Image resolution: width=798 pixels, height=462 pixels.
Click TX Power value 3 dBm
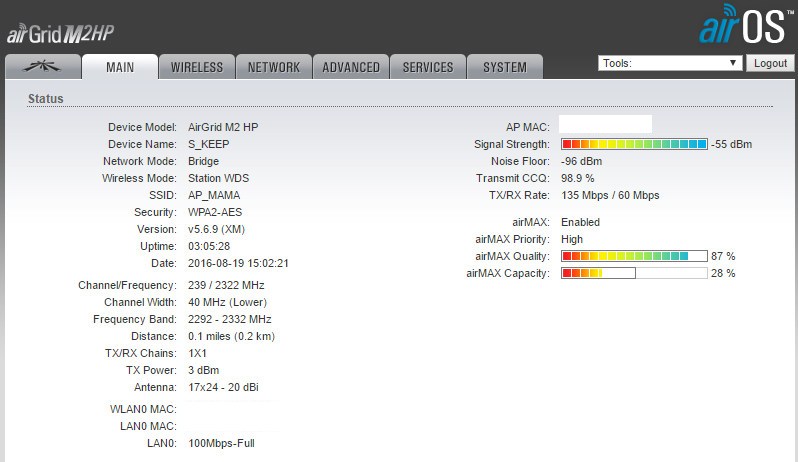pyautogui.click(x=204, y=370)
